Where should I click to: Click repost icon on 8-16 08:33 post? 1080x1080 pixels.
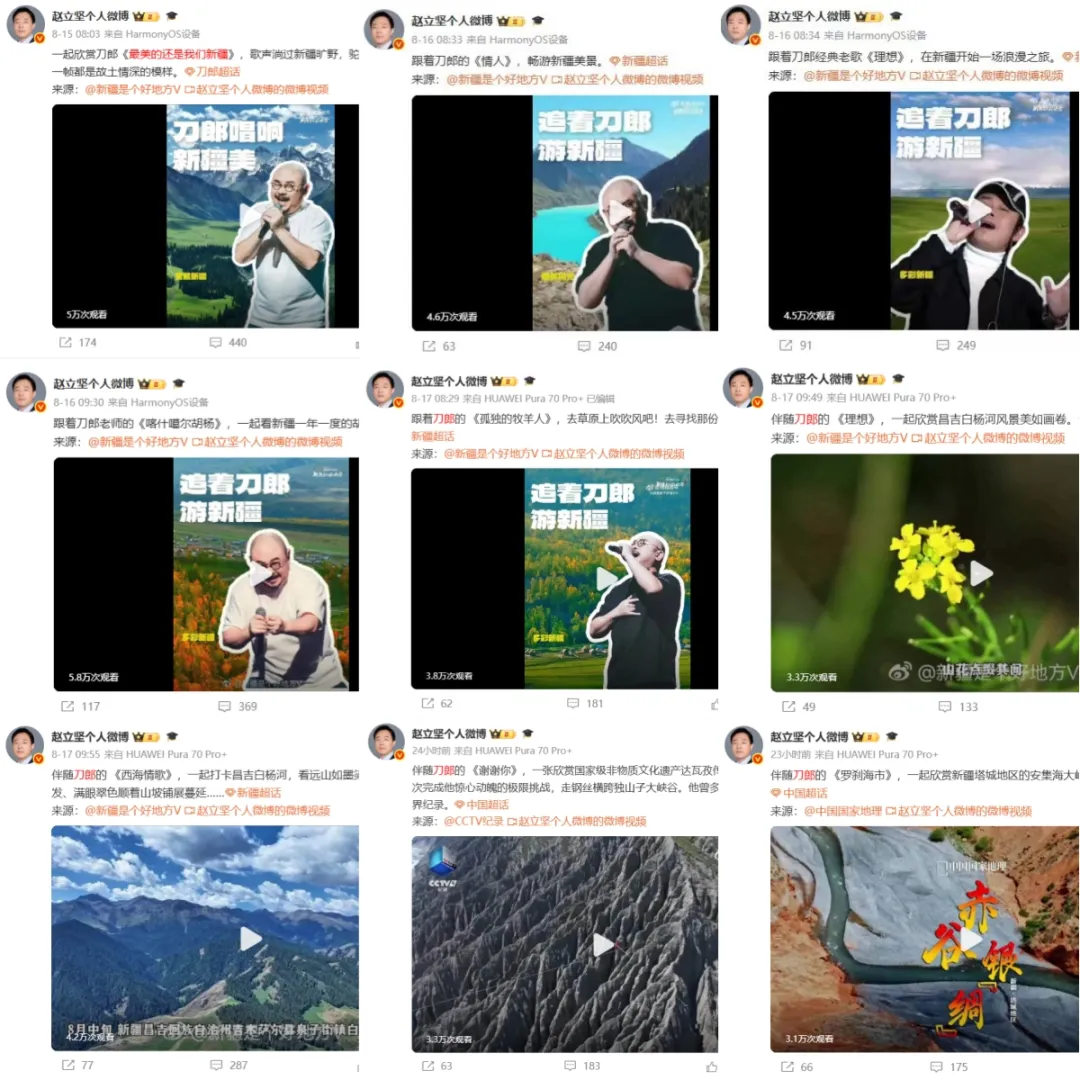click(428, 346)
